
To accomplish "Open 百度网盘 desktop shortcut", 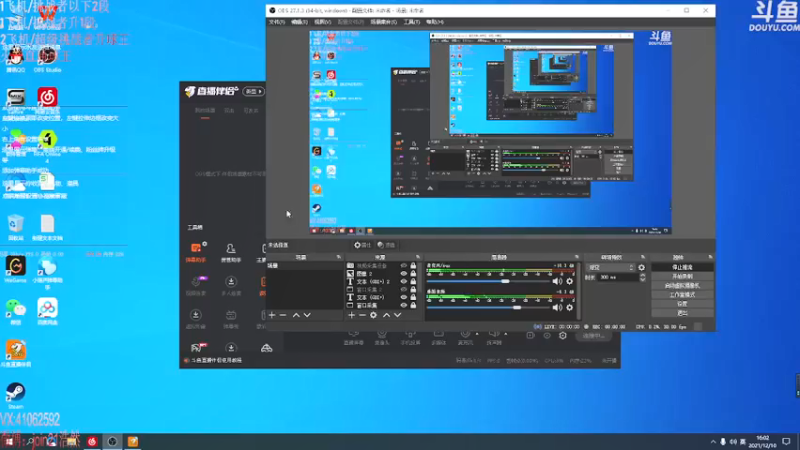I will (x=47, y=312).
